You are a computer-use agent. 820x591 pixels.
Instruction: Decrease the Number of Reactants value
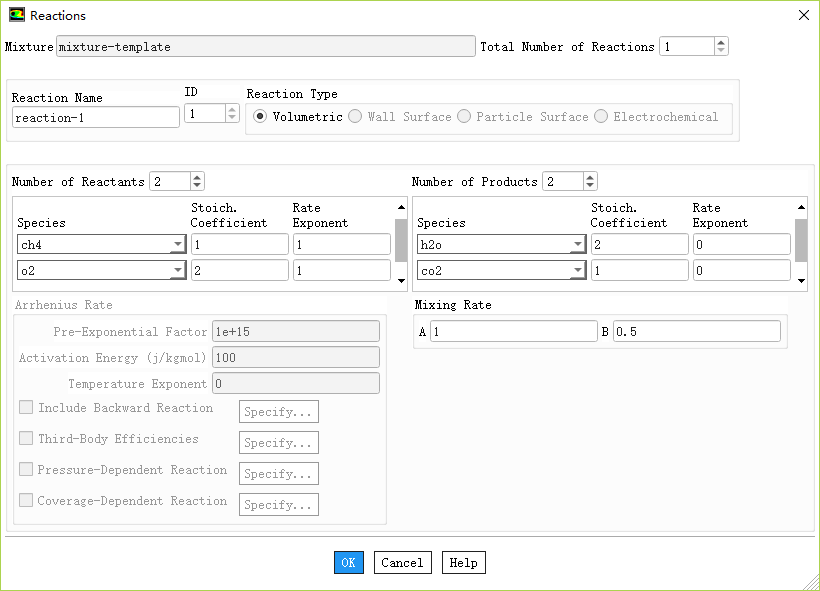tap(197, 186)
